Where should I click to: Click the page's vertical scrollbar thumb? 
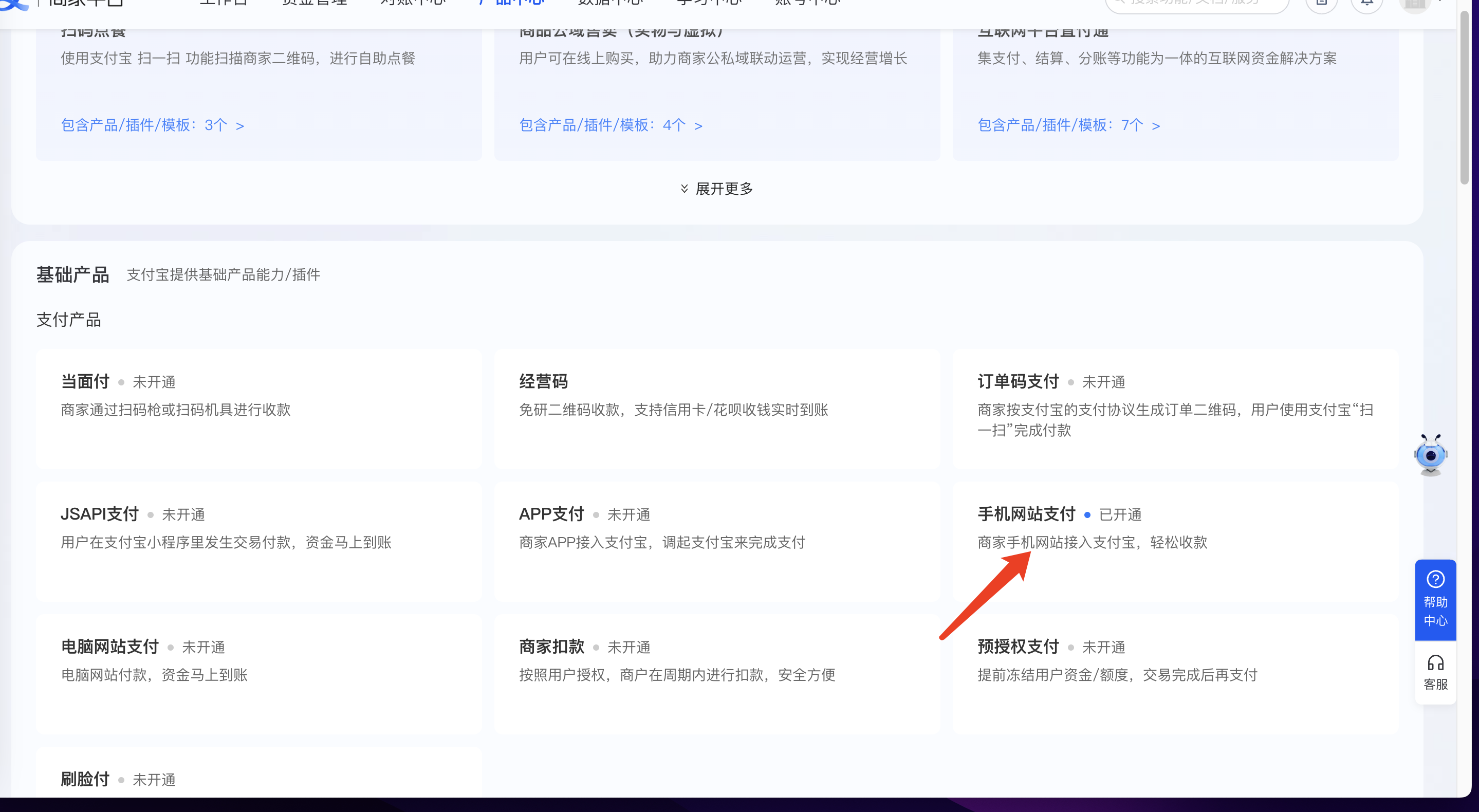[1465, 98]
